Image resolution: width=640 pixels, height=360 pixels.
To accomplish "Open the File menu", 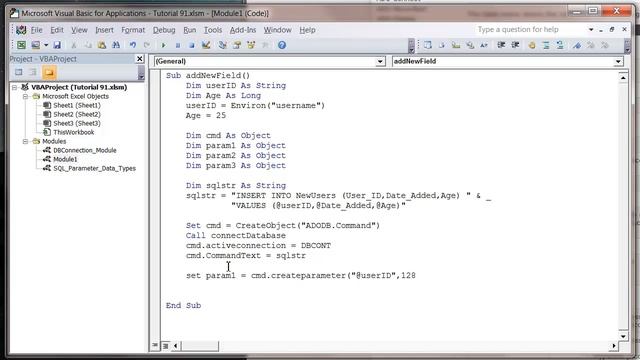I will 36,30.
